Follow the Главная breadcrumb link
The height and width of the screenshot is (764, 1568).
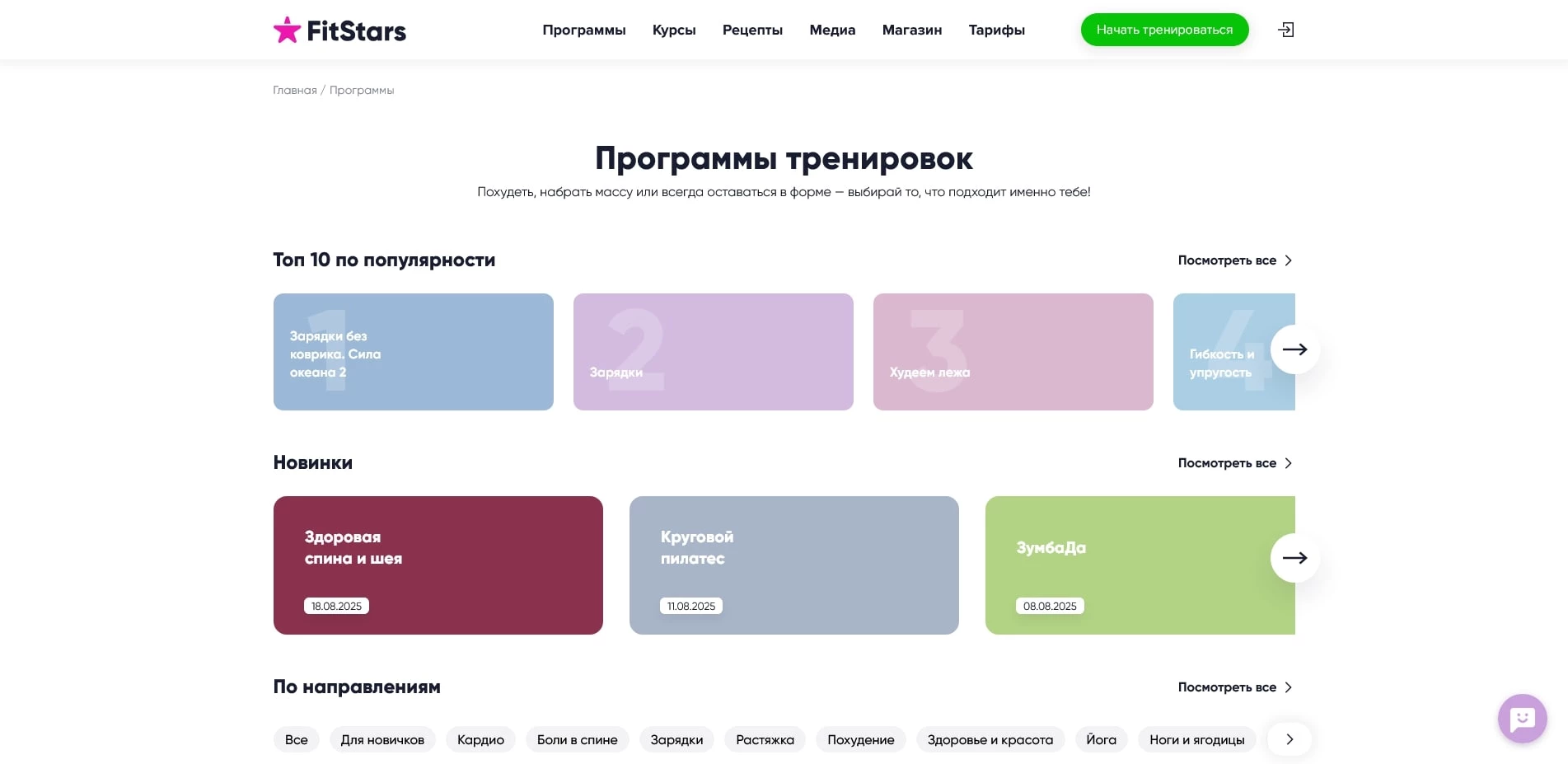(x=293, y=90)
